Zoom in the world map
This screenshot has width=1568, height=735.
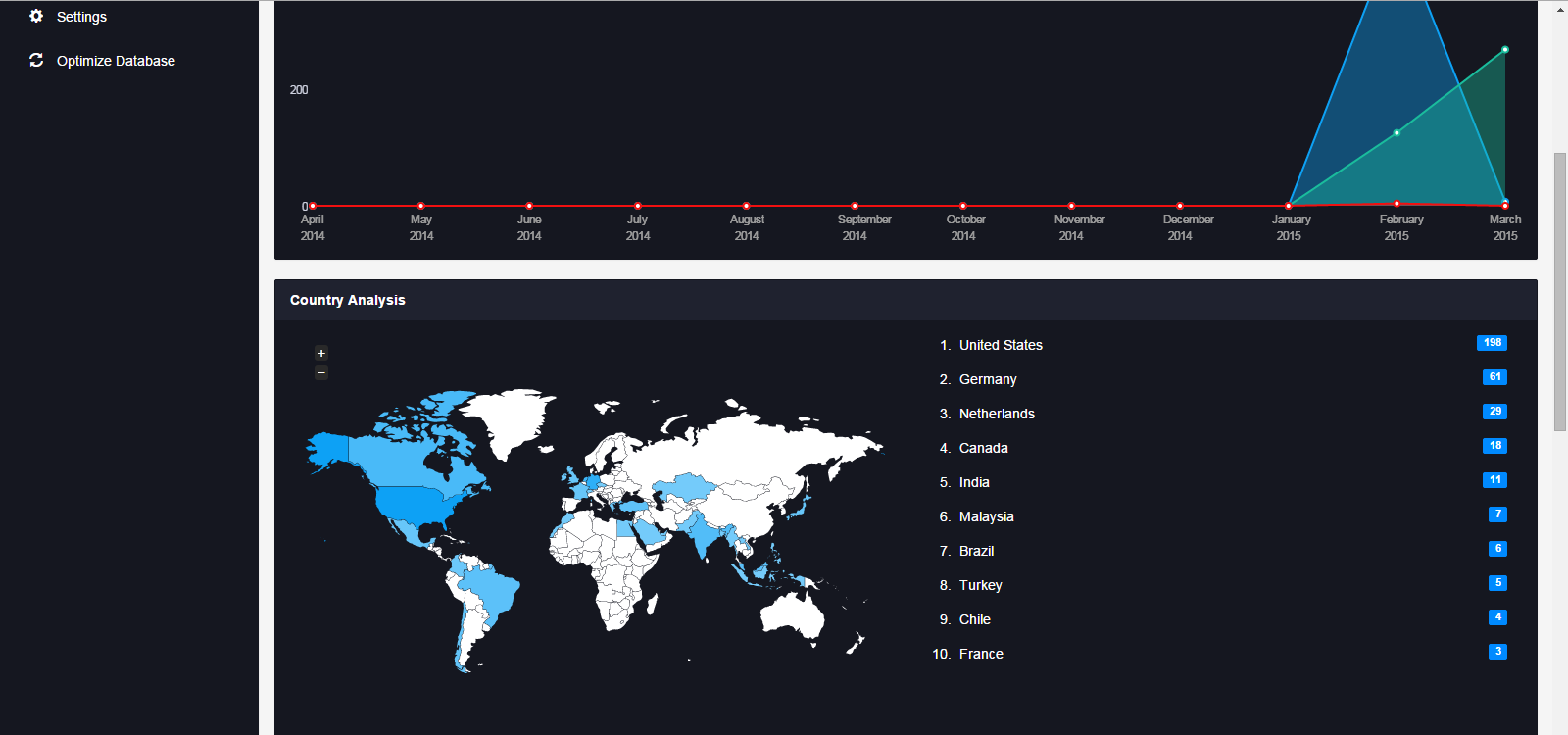coord(321,353)
